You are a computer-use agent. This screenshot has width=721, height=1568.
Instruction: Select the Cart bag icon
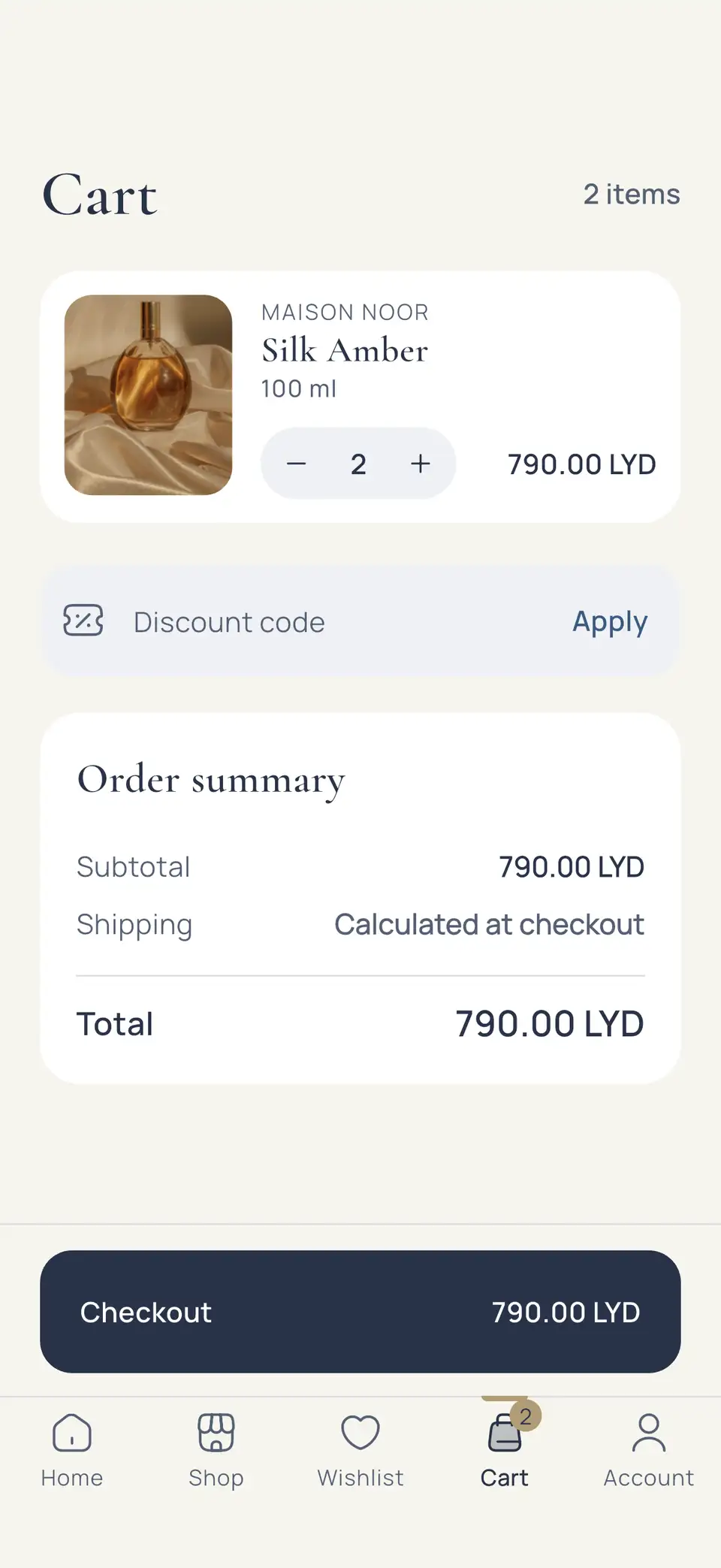click(505, 1434)
